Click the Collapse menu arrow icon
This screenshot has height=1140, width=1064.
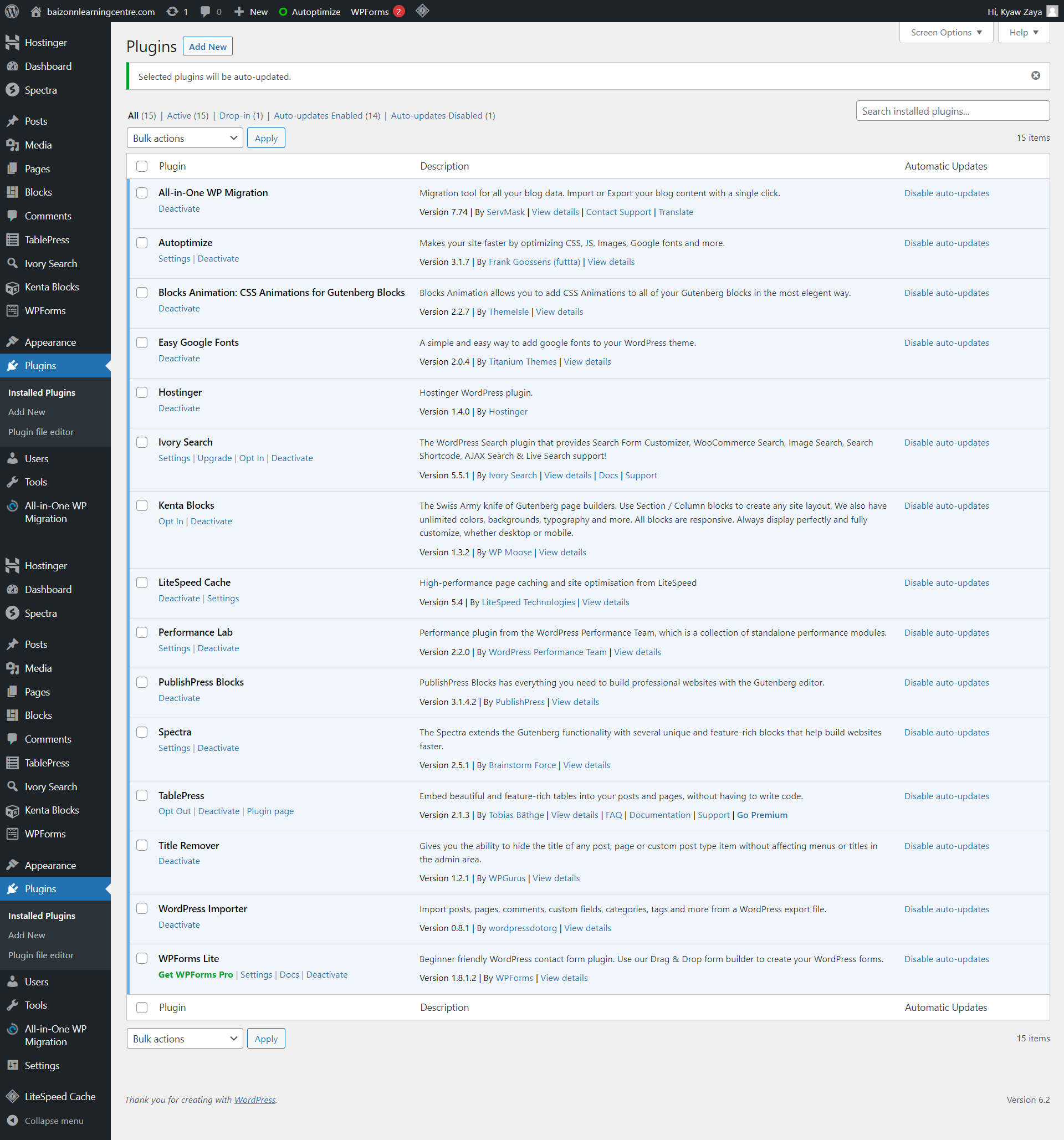[12, 1120]
